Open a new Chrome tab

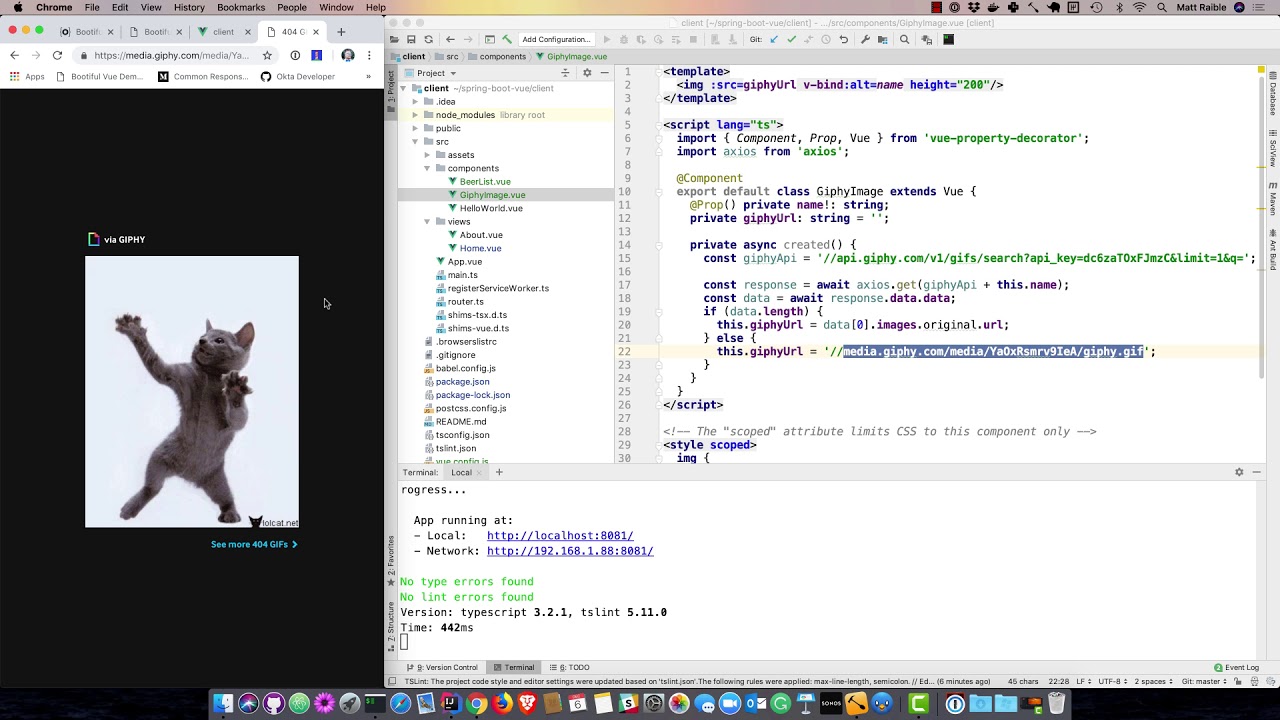click(x=341, y=32)
